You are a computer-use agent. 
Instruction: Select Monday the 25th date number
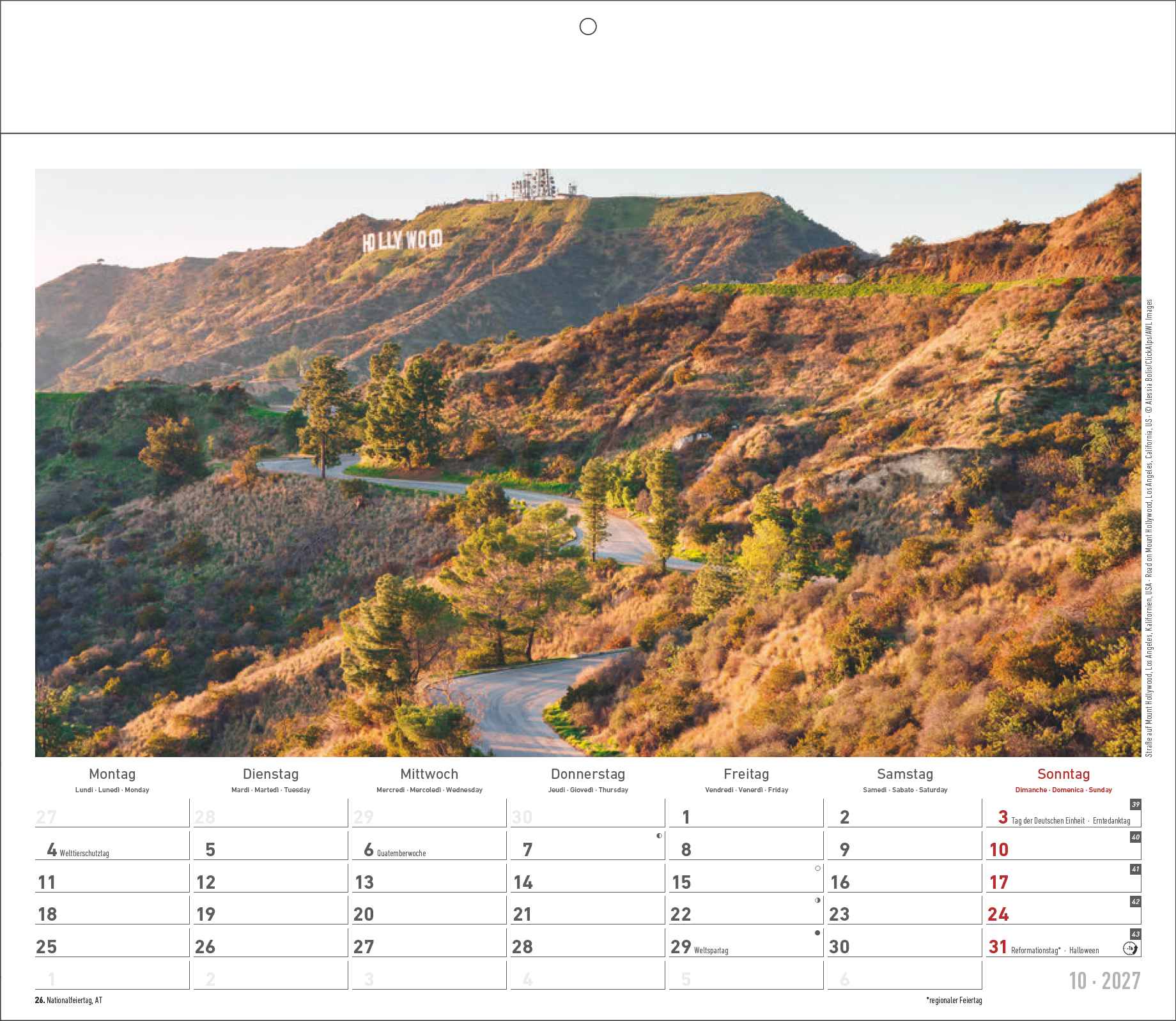(47, 947)
